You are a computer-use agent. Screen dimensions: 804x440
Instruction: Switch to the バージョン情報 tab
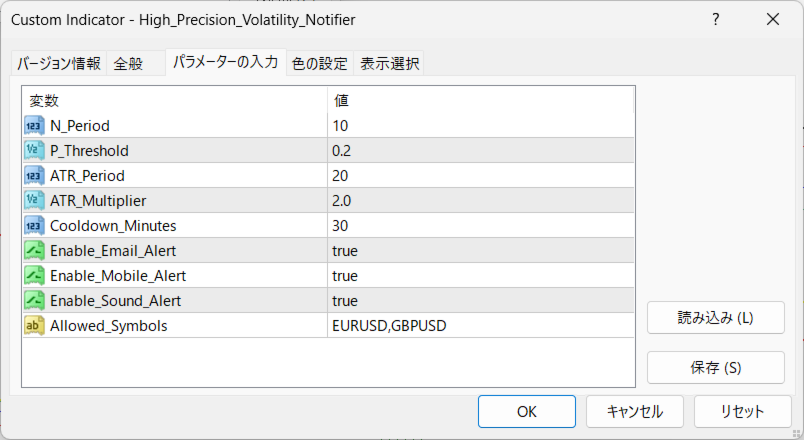coord(58,64)
